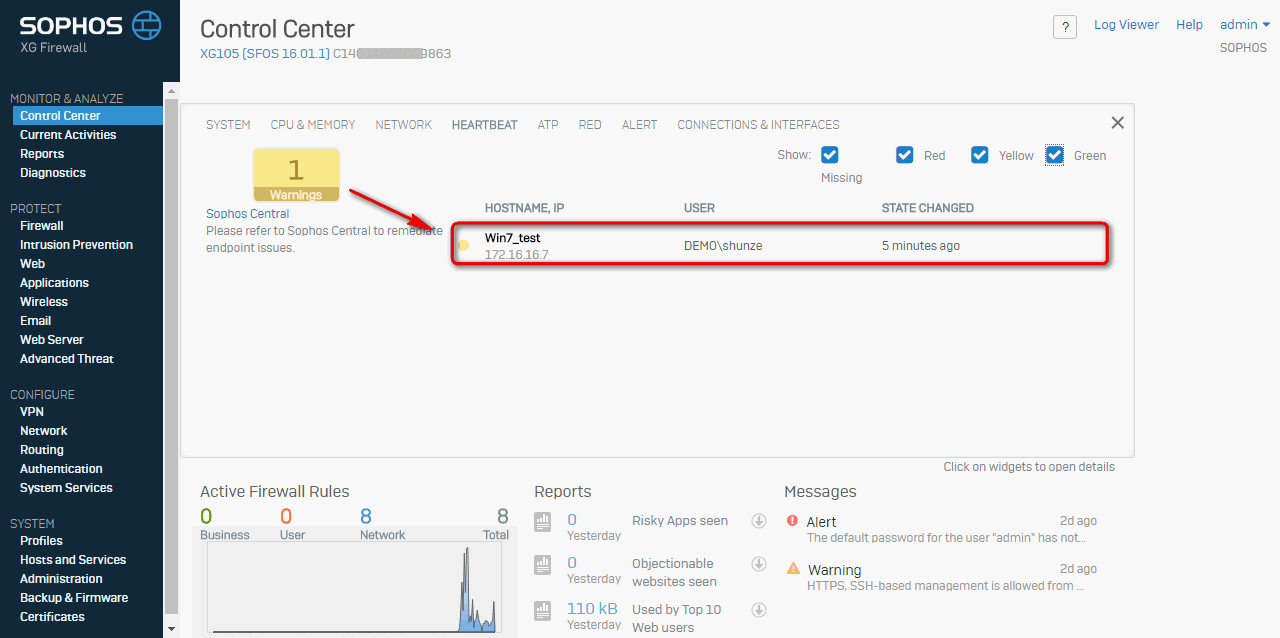
Task: Click the Network rules count 8
Action: tap(366, 517)
